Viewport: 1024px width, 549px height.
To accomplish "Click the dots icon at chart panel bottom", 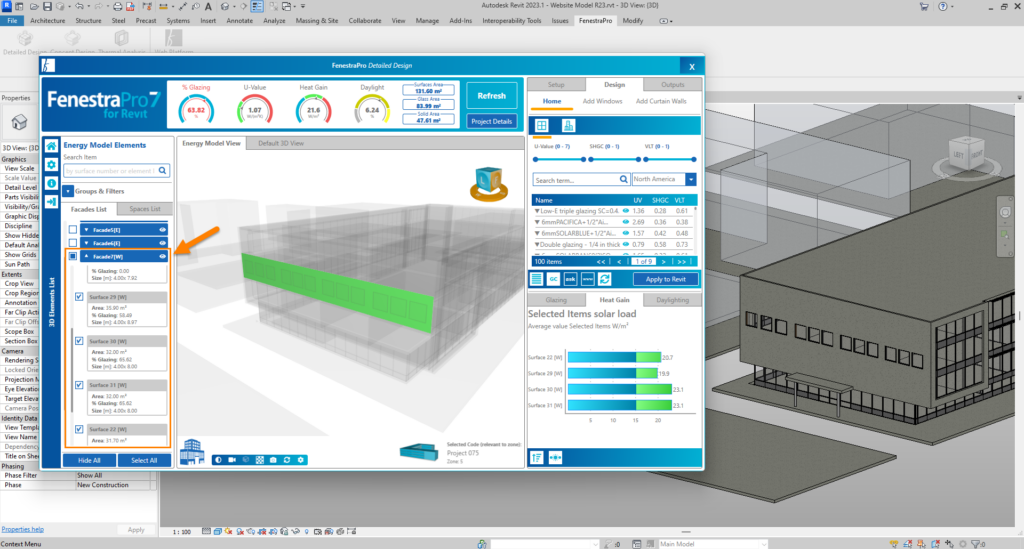I will tap(555, 458).
